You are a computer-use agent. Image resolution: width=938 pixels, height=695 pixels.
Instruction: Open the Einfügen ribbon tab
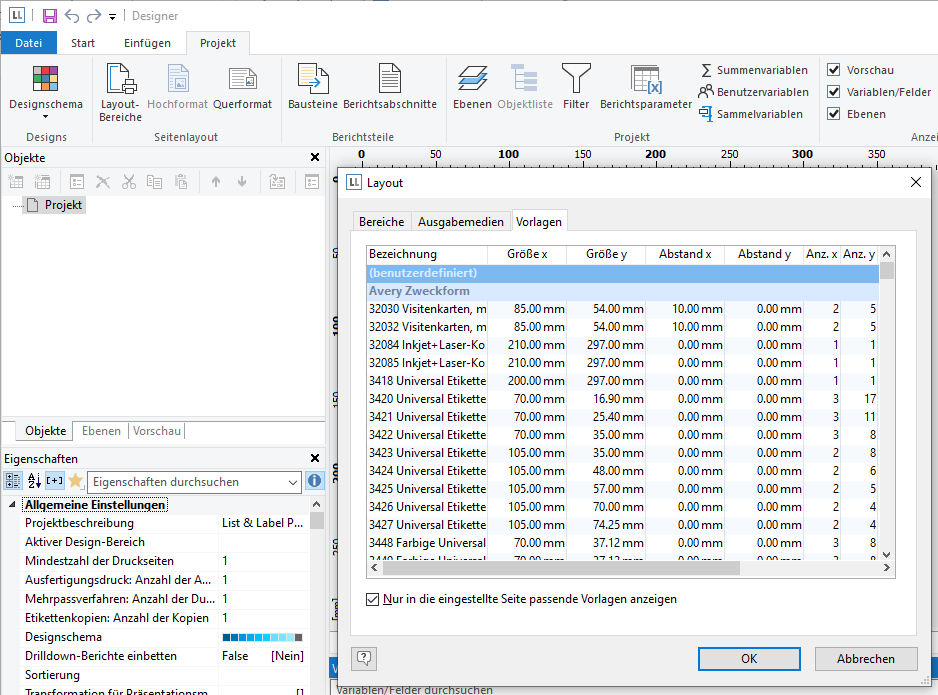(x=147, y=43)
